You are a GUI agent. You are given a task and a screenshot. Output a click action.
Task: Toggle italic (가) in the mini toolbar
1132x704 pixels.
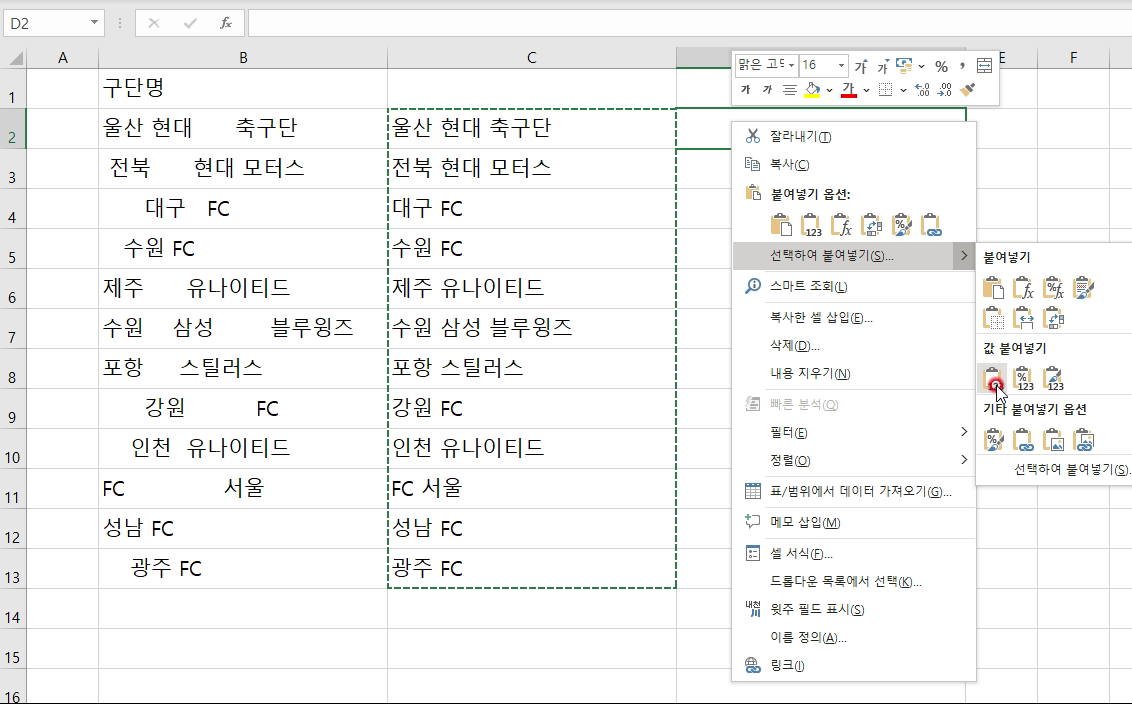click(767, 90)
